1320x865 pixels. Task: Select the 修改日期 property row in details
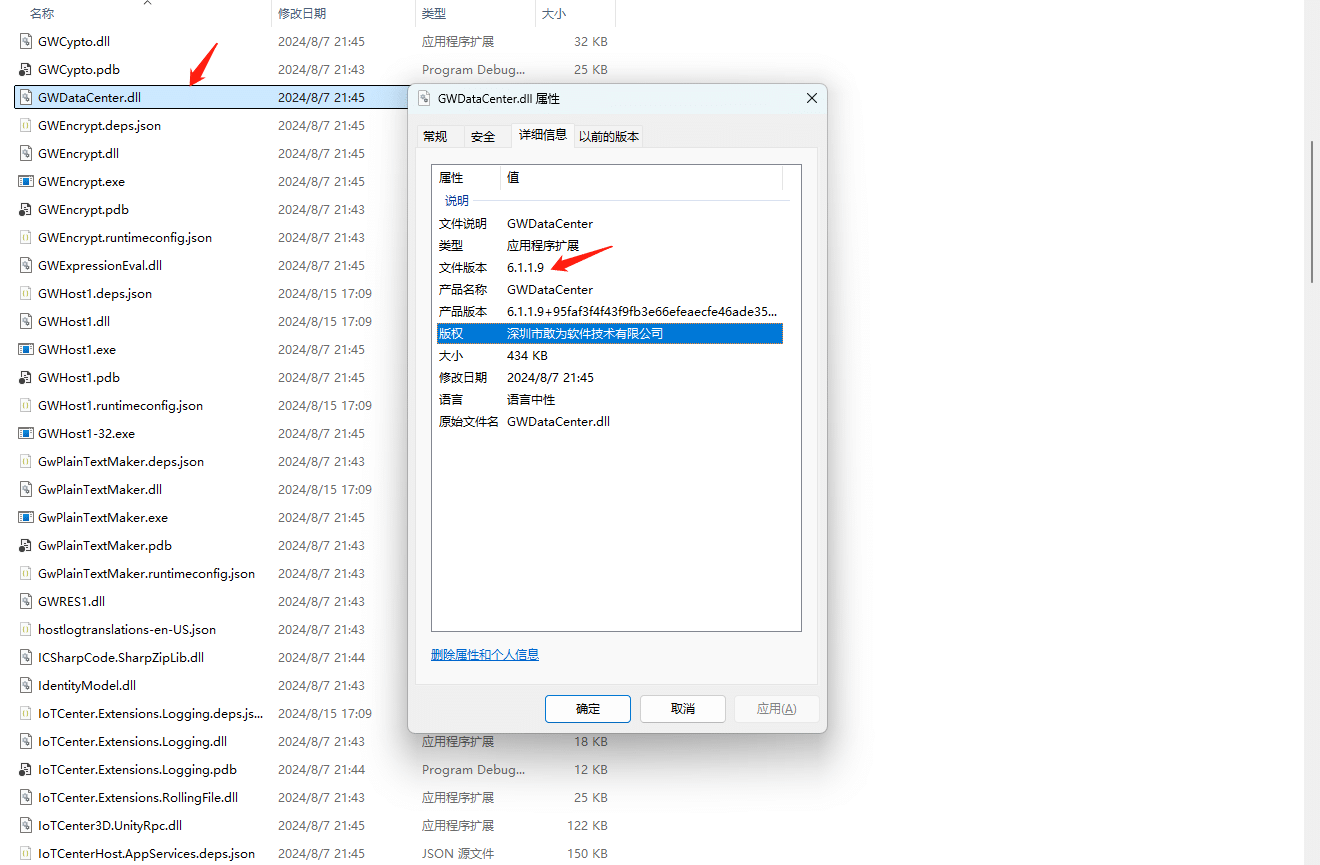click(608, 378)
